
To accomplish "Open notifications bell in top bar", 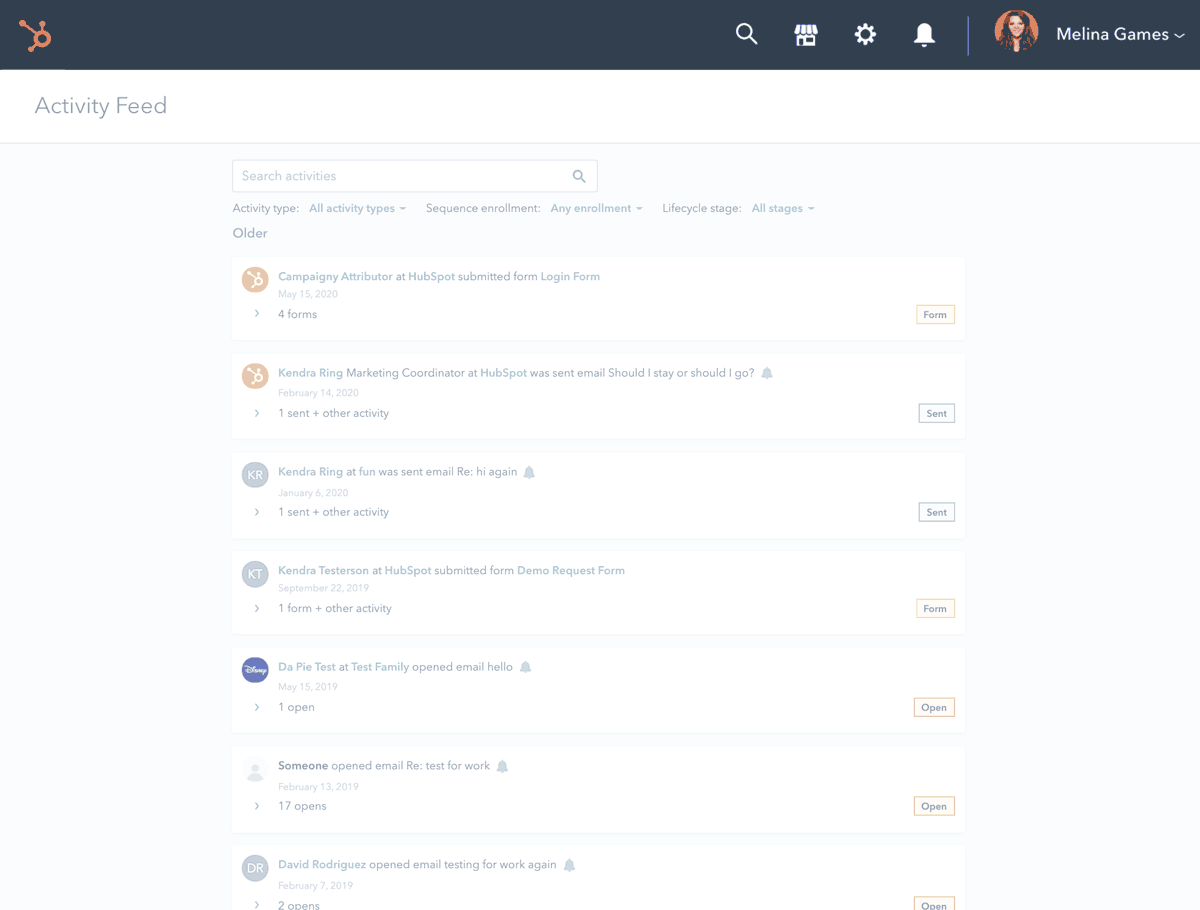I will tap(924, 35).
